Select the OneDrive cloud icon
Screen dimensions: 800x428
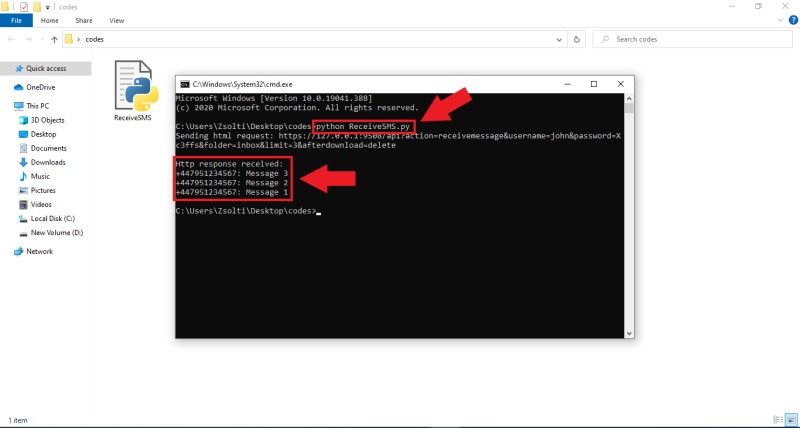click(19, 87)
